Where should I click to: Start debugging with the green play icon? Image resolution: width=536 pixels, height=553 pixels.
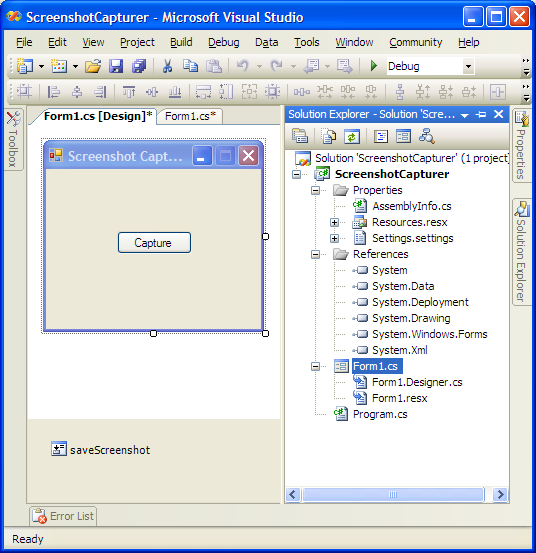tap(373, 66)
